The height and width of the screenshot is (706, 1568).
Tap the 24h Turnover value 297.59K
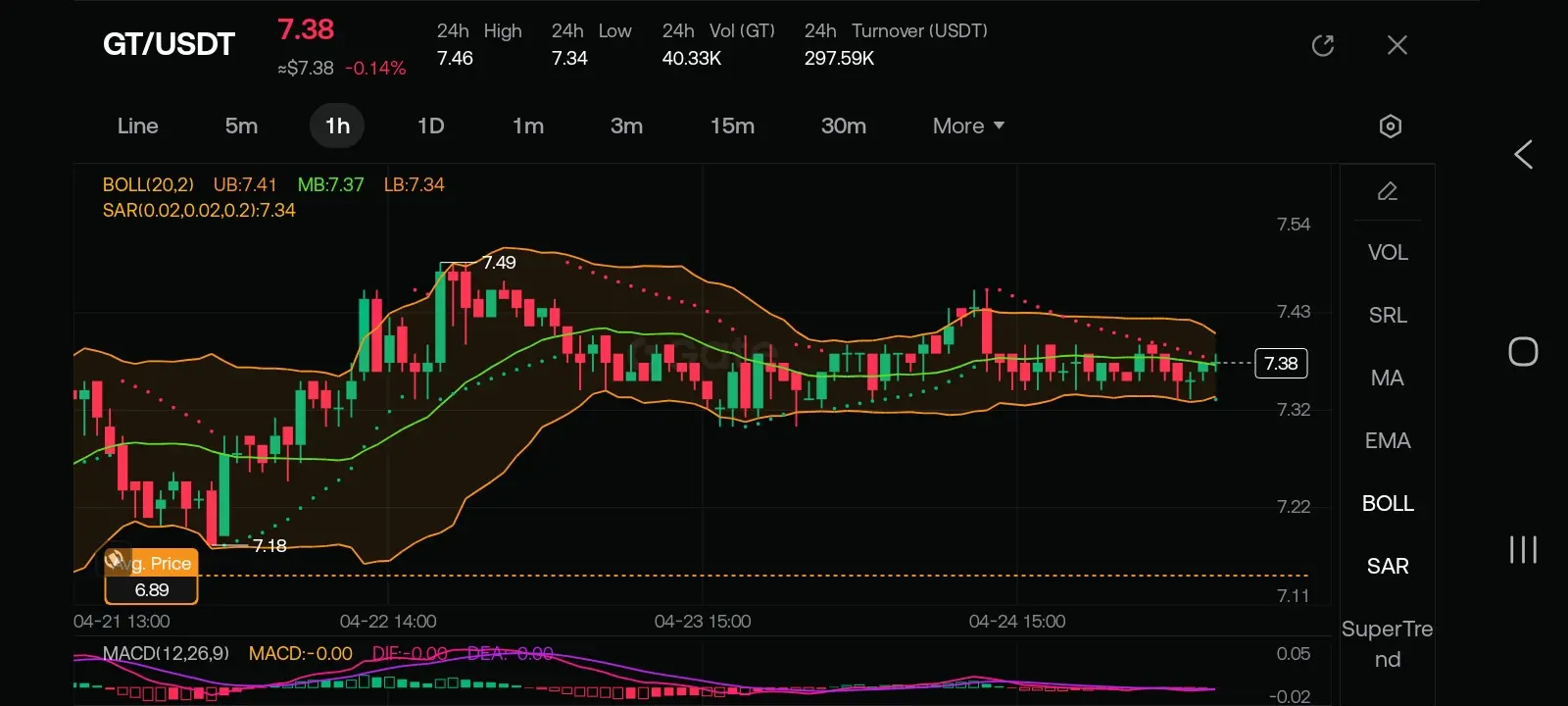coord(839,58)
